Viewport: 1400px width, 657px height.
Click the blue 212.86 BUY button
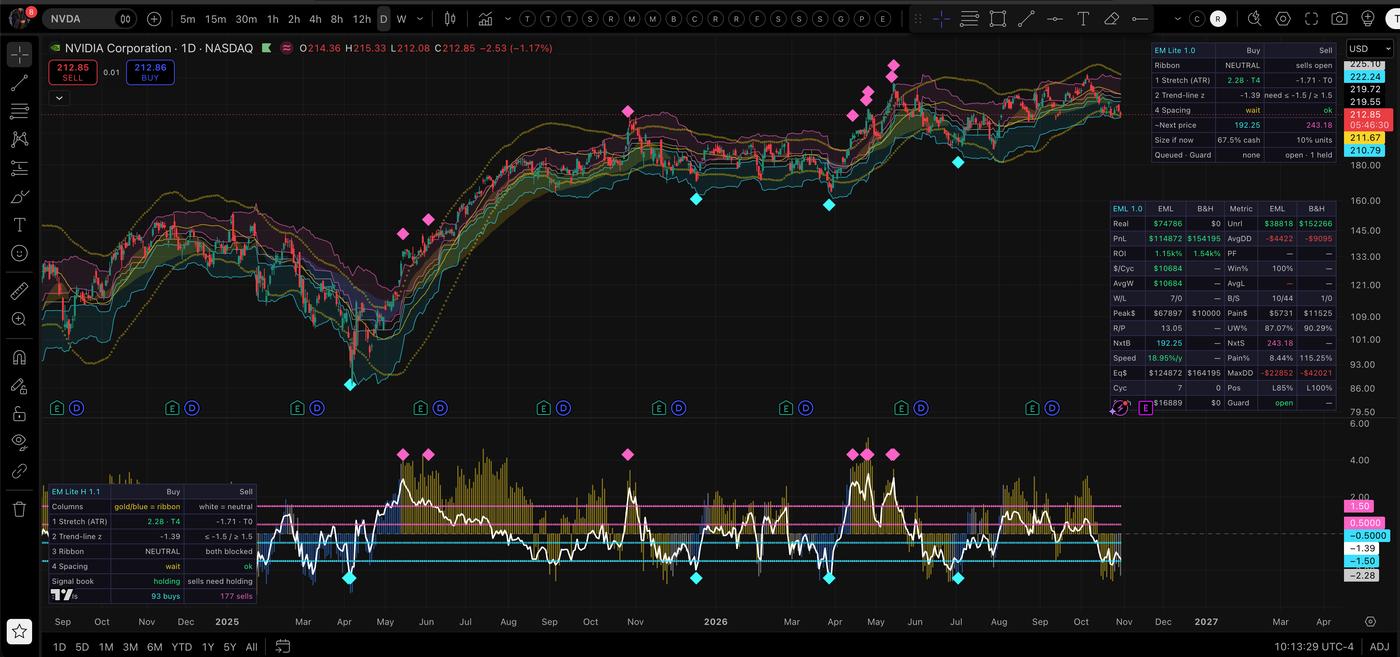150,72
